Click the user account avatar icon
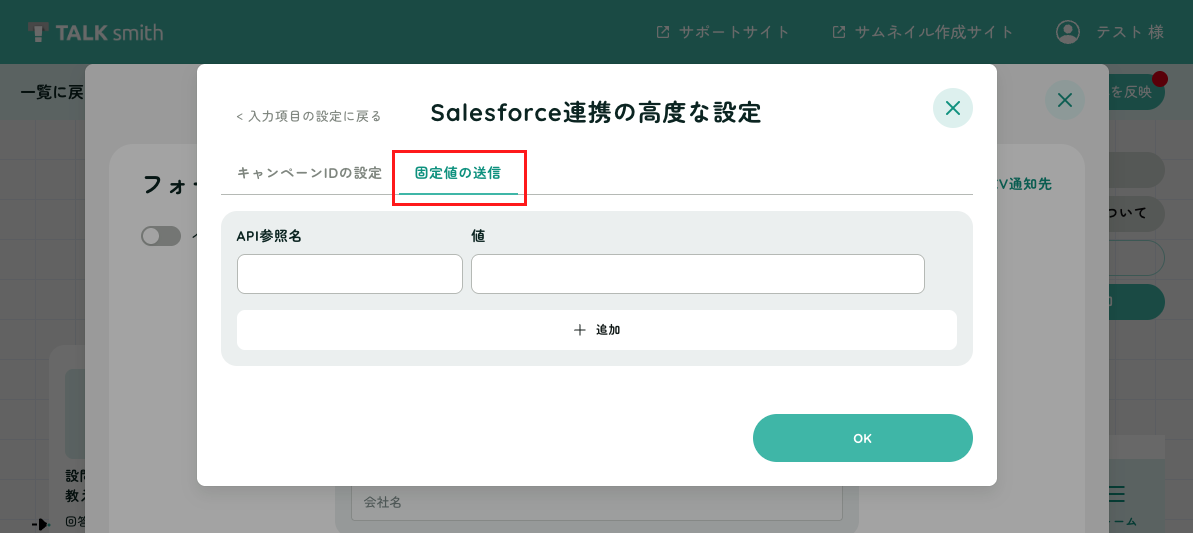The height and width of the screenshot is (533, 1193). [x=1068, y=32]
